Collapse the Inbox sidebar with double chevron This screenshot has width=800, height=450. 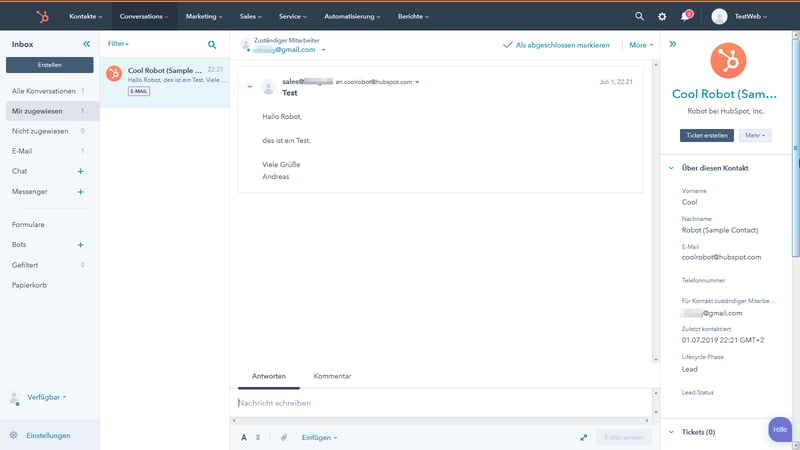[86, 44]
